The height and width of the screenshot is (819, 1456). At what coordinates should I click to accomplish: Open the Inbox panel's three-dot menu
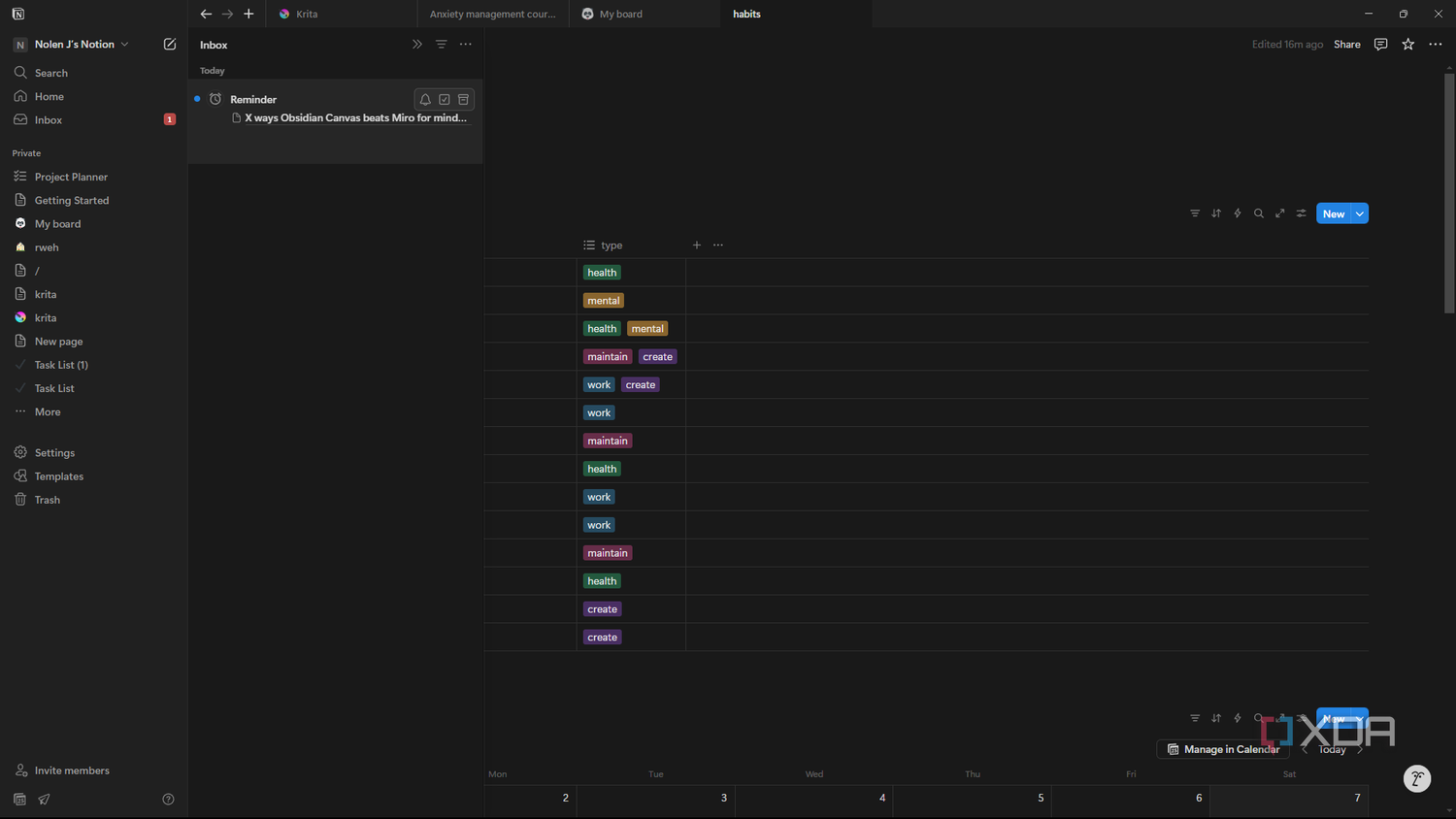pyautogui.click(x=466, y=45)
